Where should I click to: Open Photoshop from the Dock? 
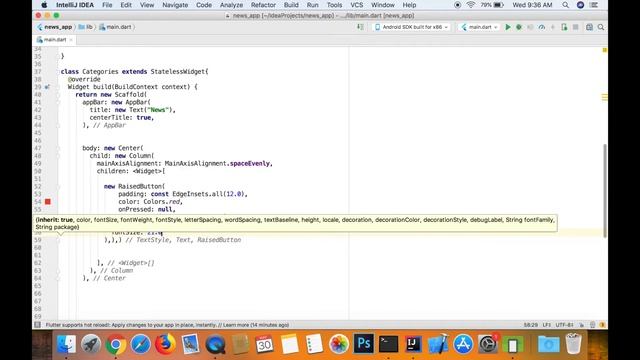pyautogui.click(x=363, y=344)
